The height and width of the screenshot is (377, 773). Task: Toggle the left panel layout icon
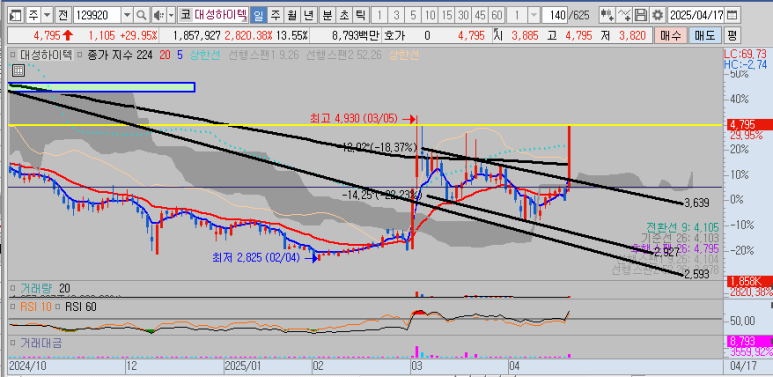(x=16, y=16)
